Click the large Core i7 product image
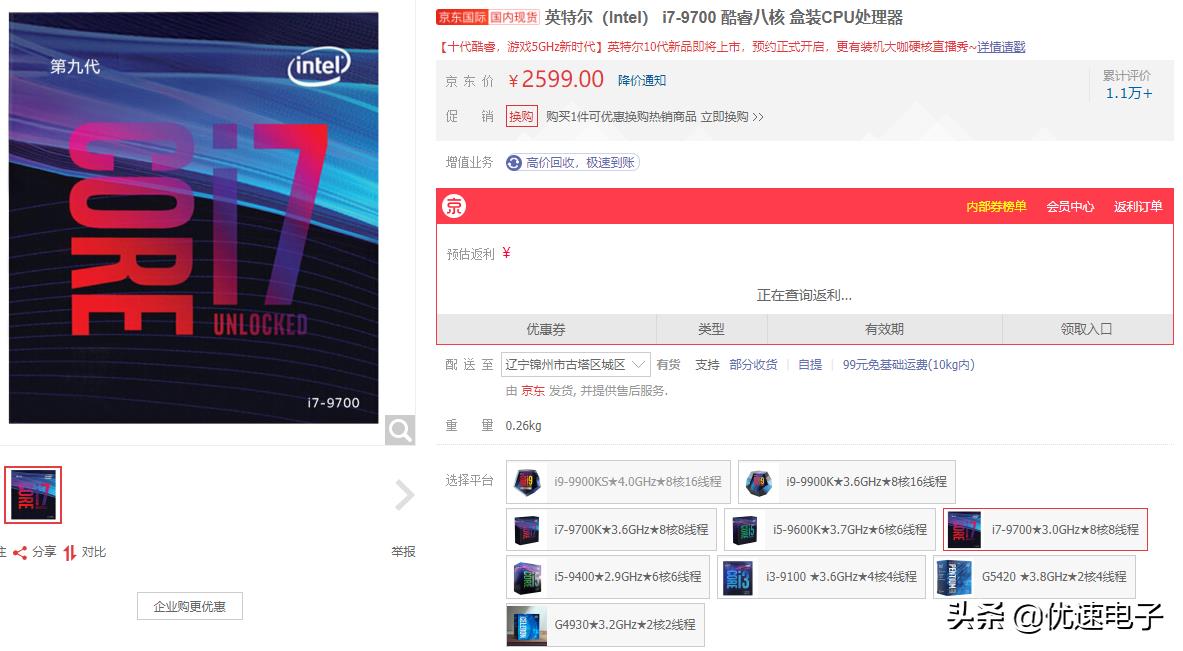This screenshot has height=651, width=1183. point(193,217)
